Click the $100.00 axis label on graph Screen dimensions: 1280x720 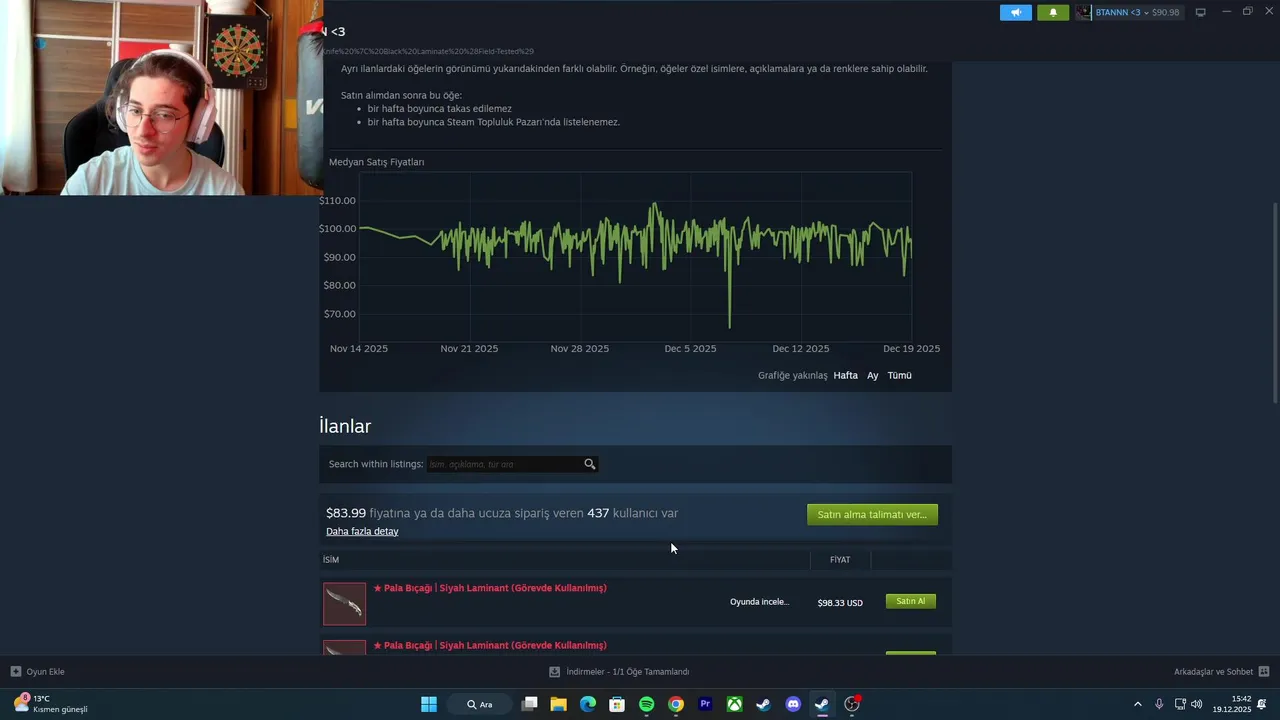pyautogui.click(x=337, y=229)
